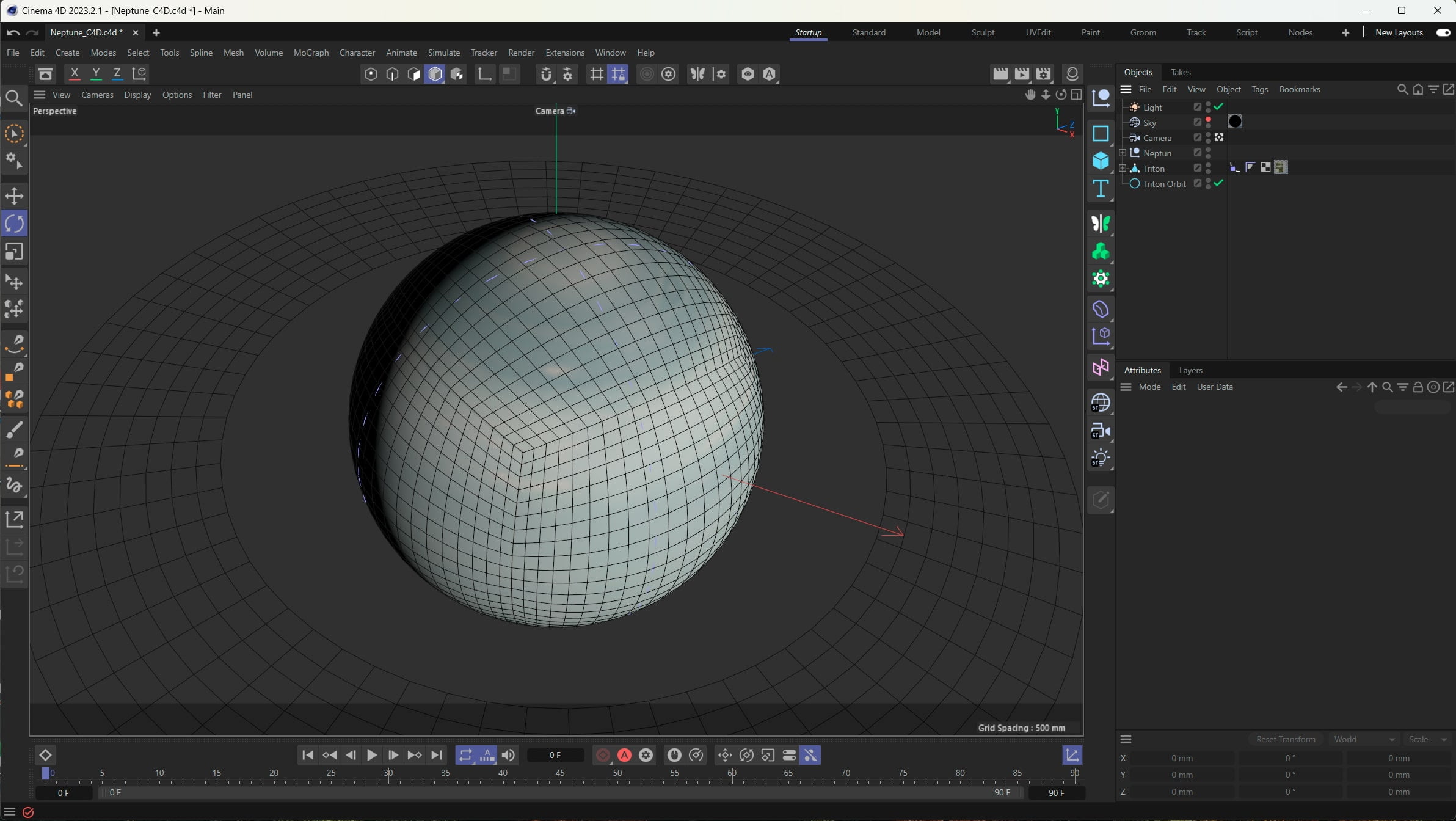Lock the Z axis
This screenshot has height=821, width=1456.
(117, 74)
